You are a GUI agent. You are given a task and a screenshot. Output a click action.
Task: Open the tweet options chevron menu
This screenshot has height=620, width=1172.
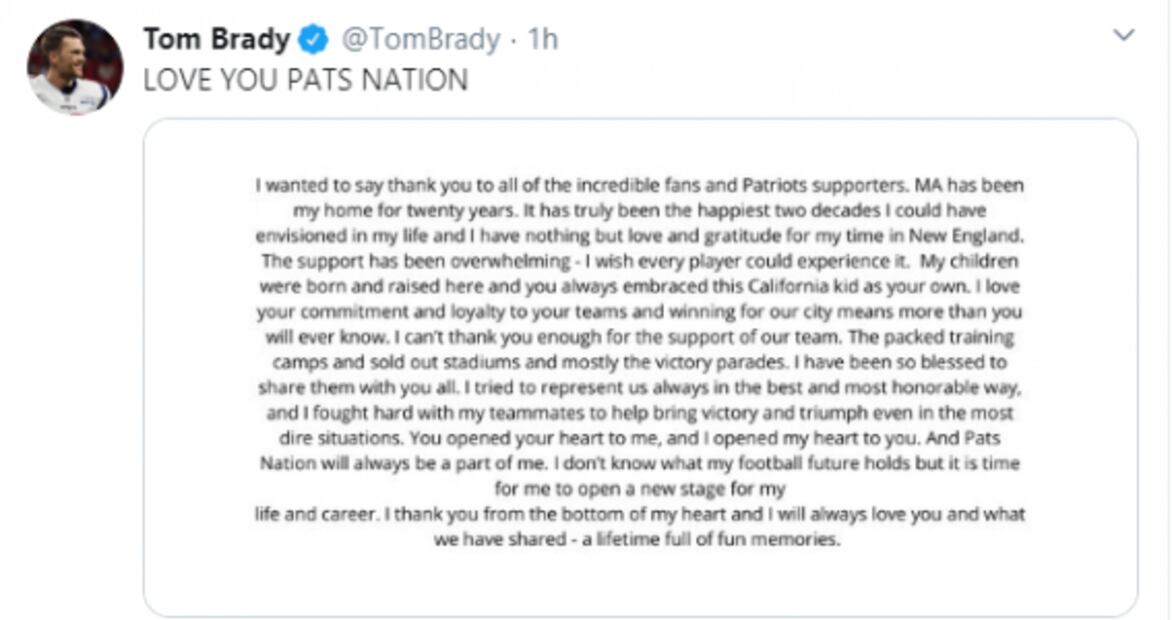pos(1124,36)
